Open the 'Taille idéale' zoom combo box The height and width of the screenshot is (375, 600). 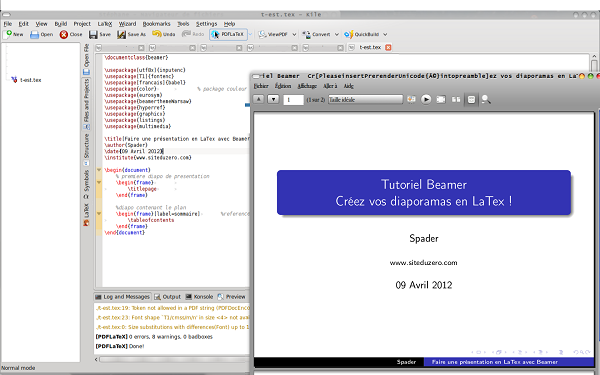tap(365, 99)
